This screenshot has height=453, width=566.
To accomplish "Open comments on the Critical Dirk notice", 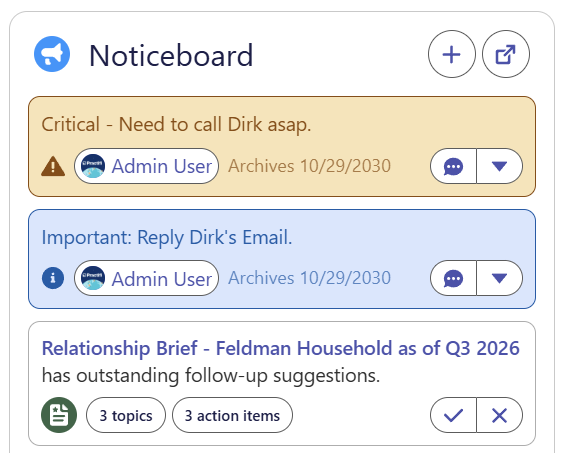I will pos(453,166).
